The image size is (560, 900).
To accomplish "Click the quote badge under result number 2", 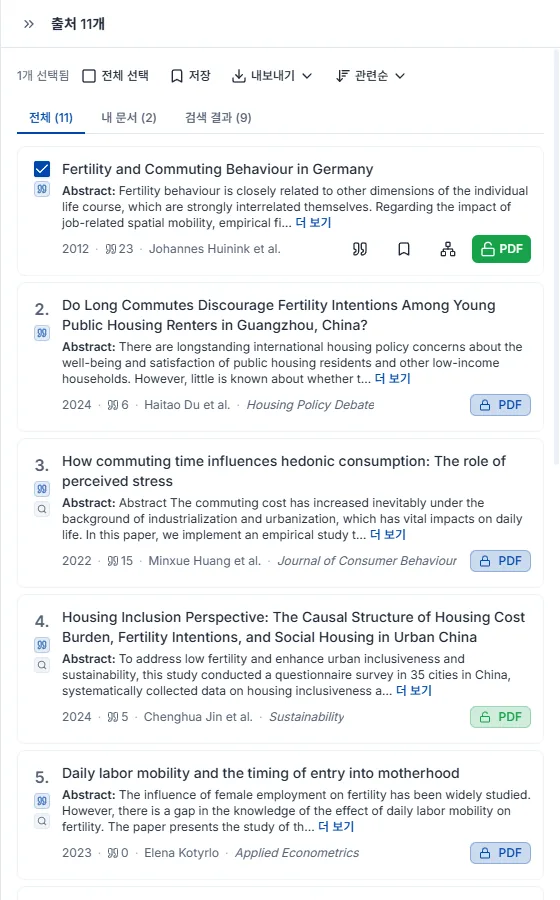I will (42, 333).
